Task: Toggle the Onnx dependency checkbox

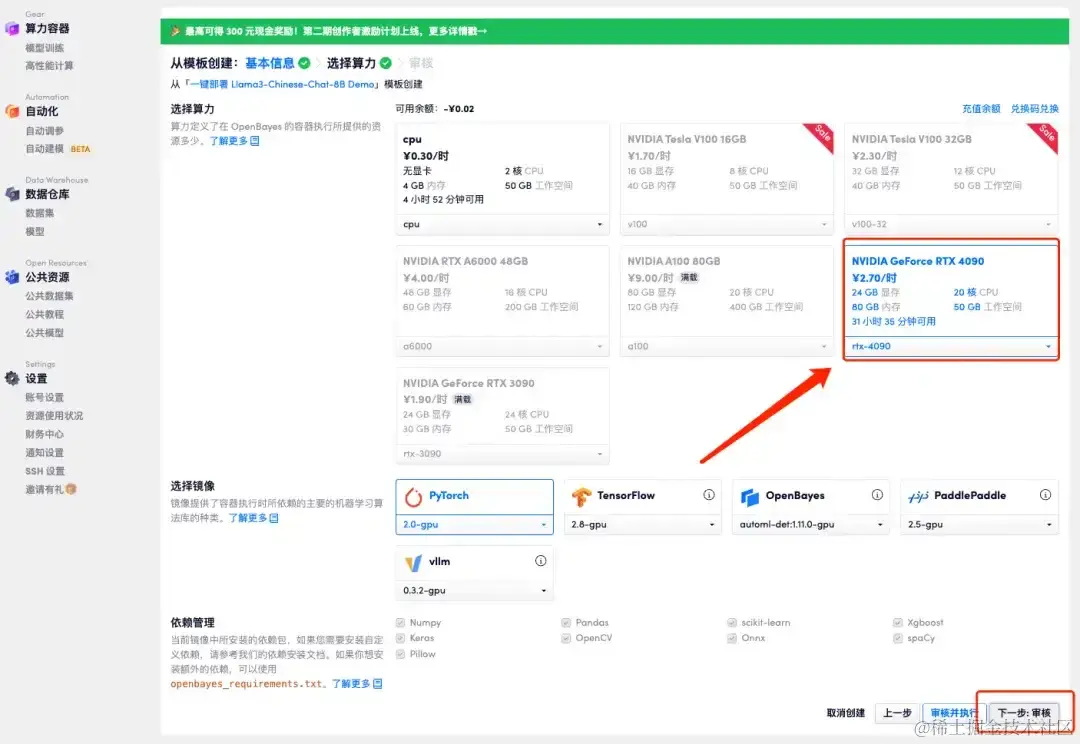Action: (732, 638)
